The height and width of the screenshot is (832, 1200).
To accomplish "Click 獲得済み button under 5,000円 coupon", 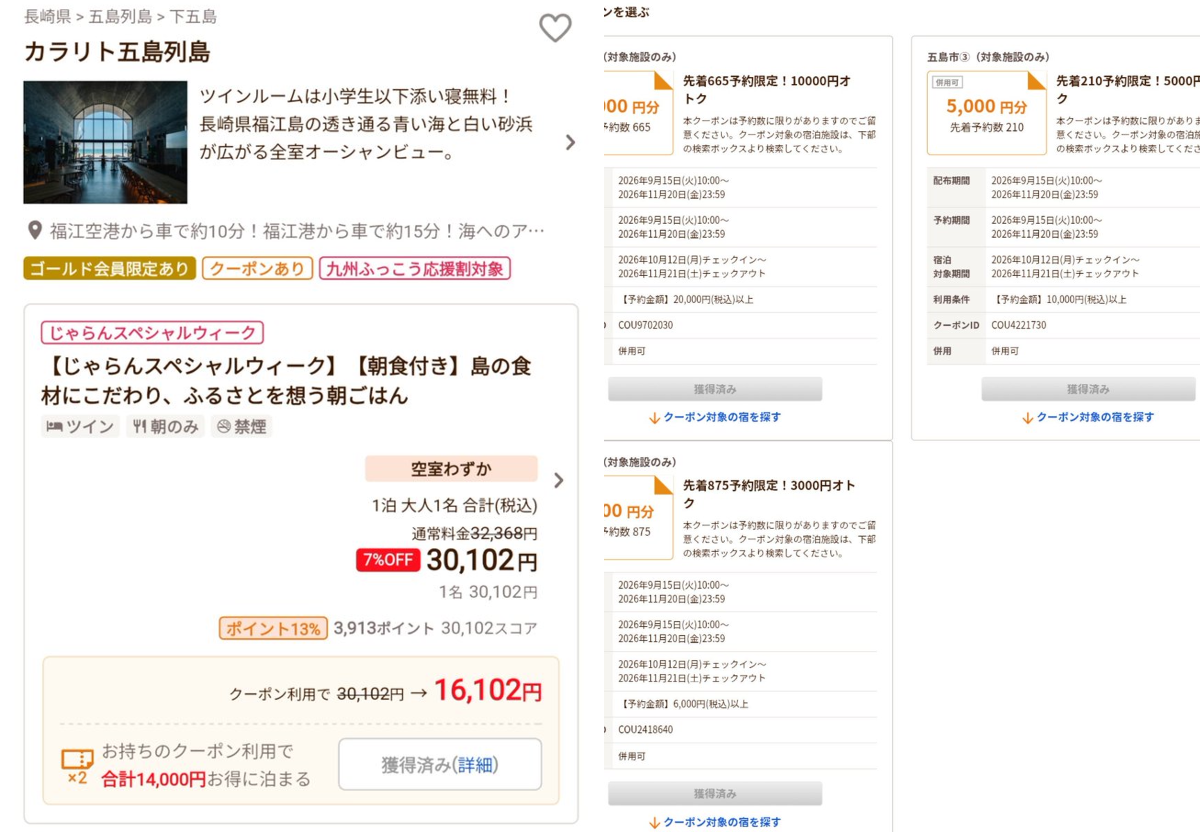I will click(1088, 389).
